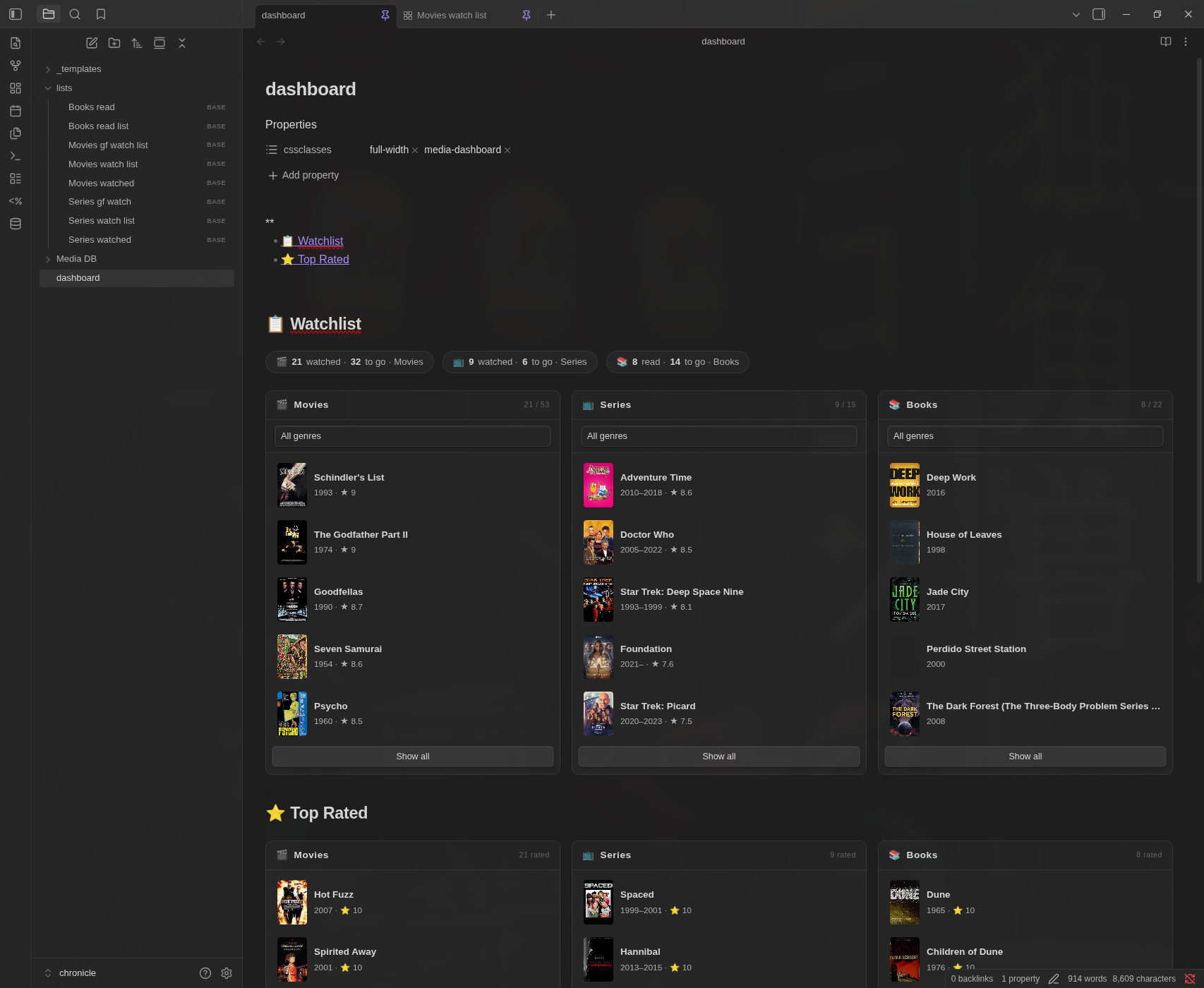1204x988 pixels.
Task: Click the edit mode pencil in status bar
Action: (1054, 979)
